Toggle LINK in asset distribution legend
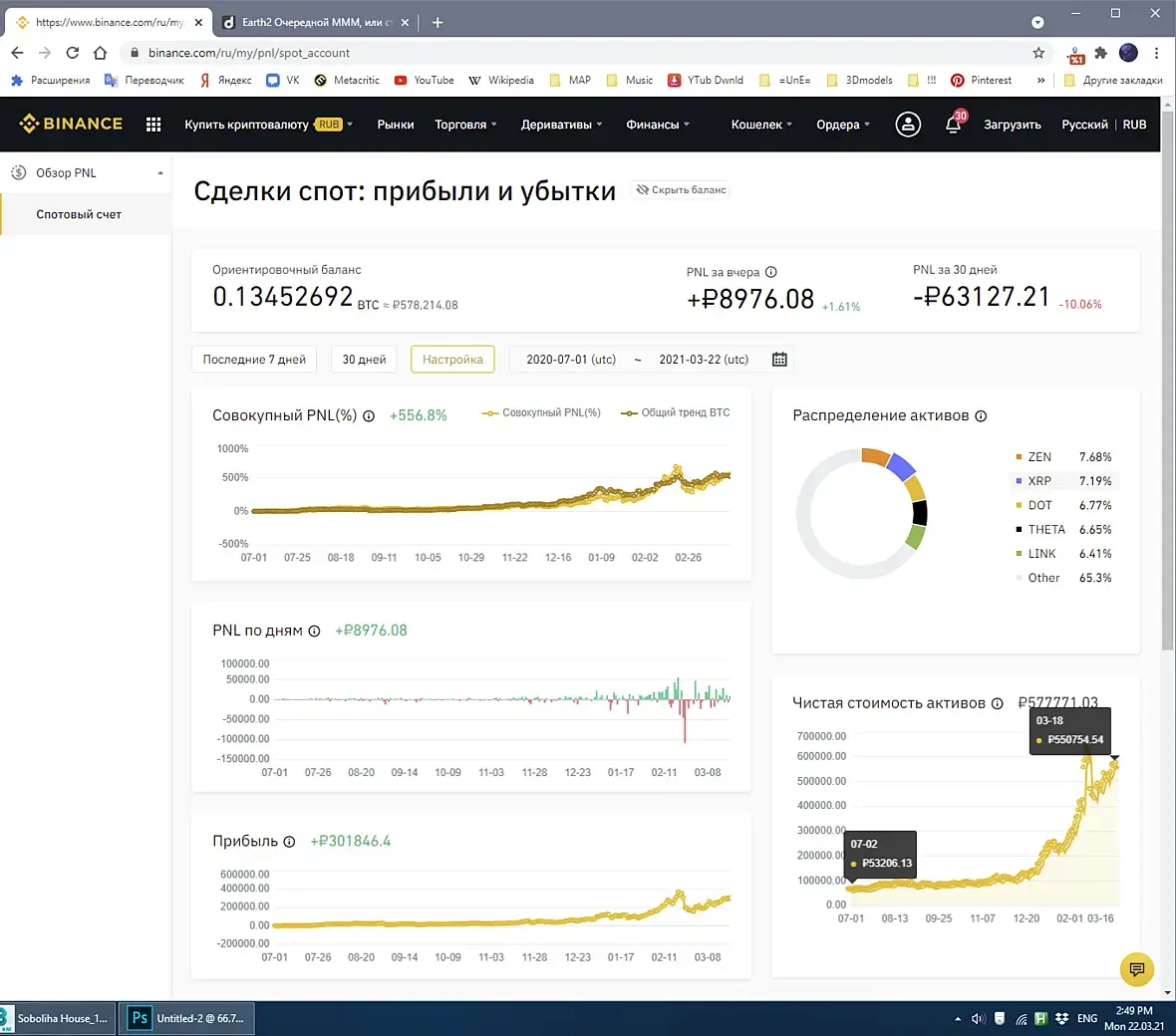 point(1063,554)
